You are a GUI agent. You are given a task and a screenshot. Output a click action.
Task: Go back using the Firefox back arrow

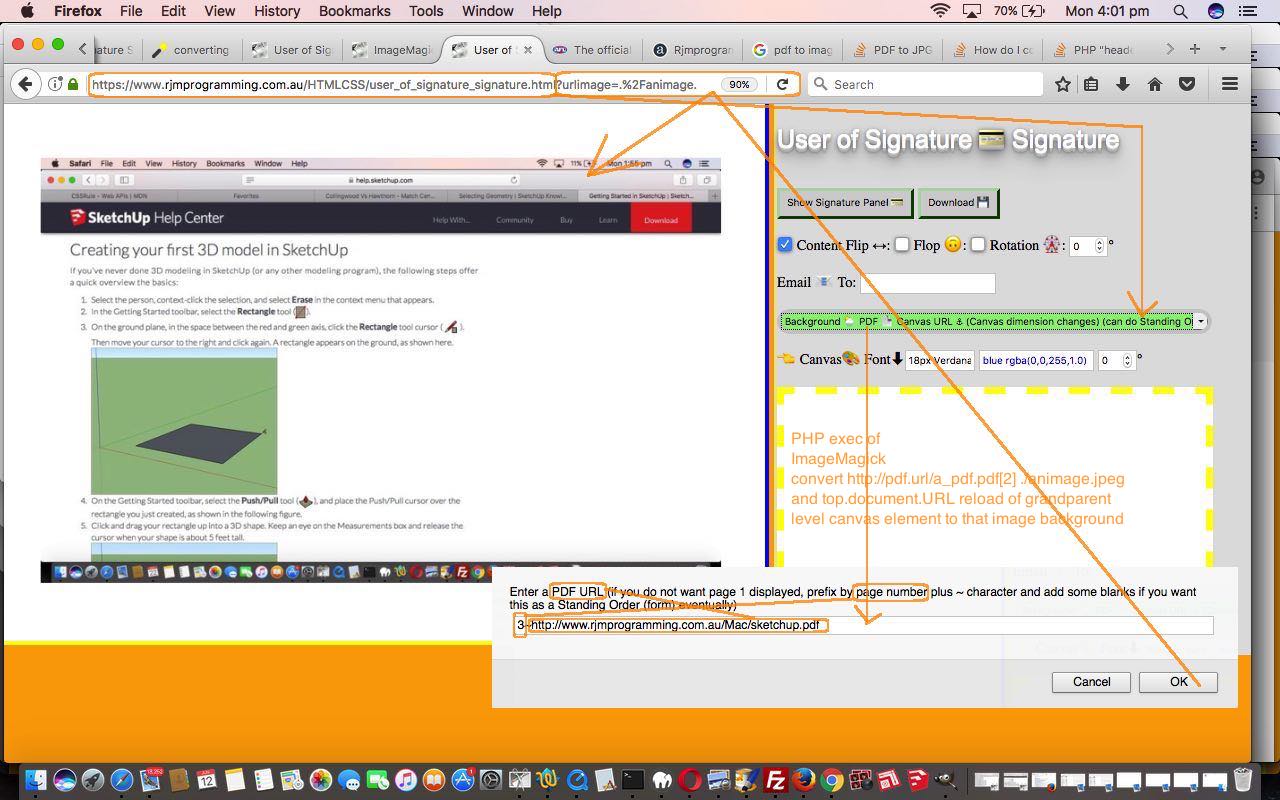coord(26,85)
